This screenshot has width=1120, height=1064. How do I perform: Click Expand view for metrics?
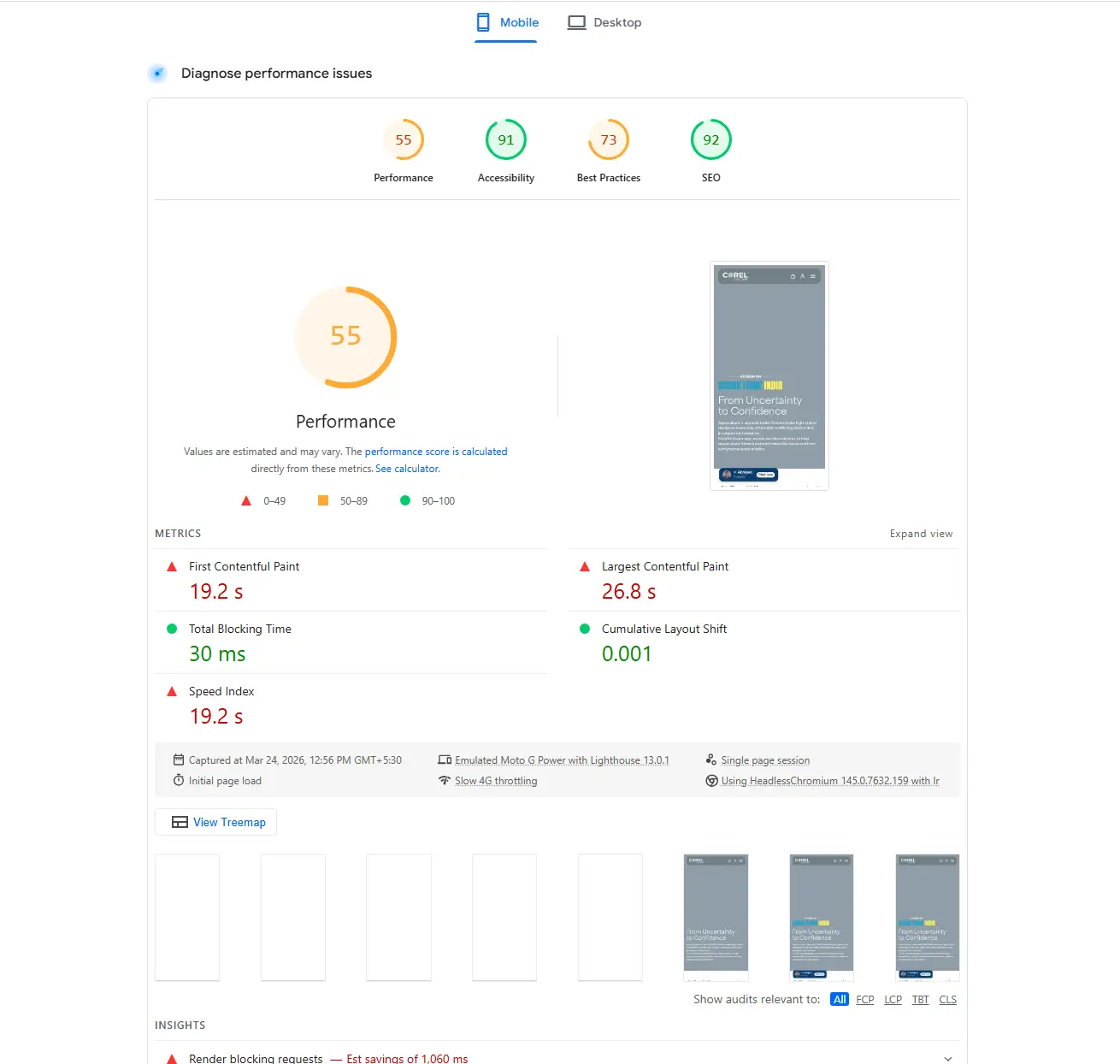[x=921, y=534]
